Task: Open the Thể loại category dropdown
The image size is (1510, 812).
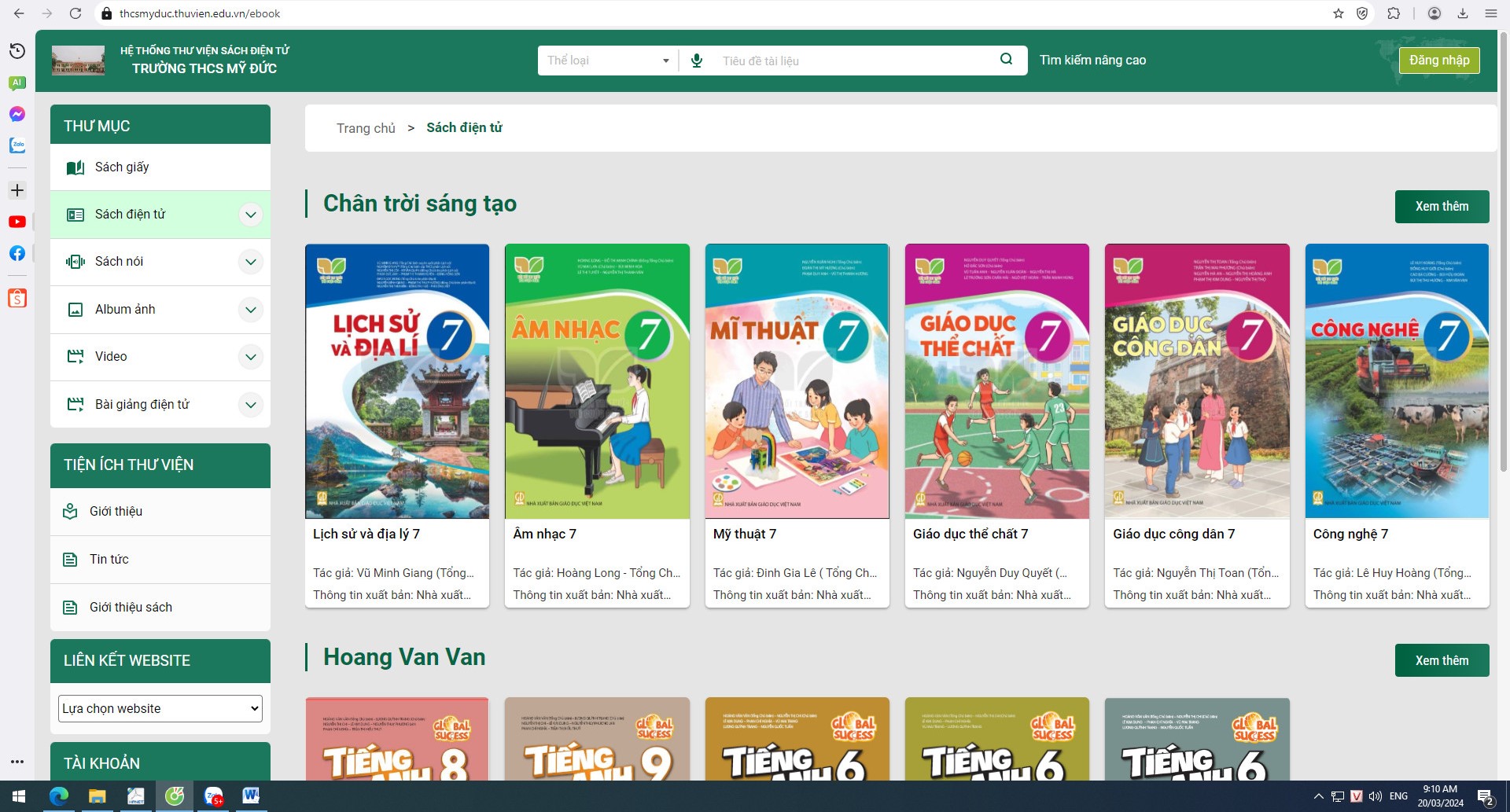Action: 608,61
